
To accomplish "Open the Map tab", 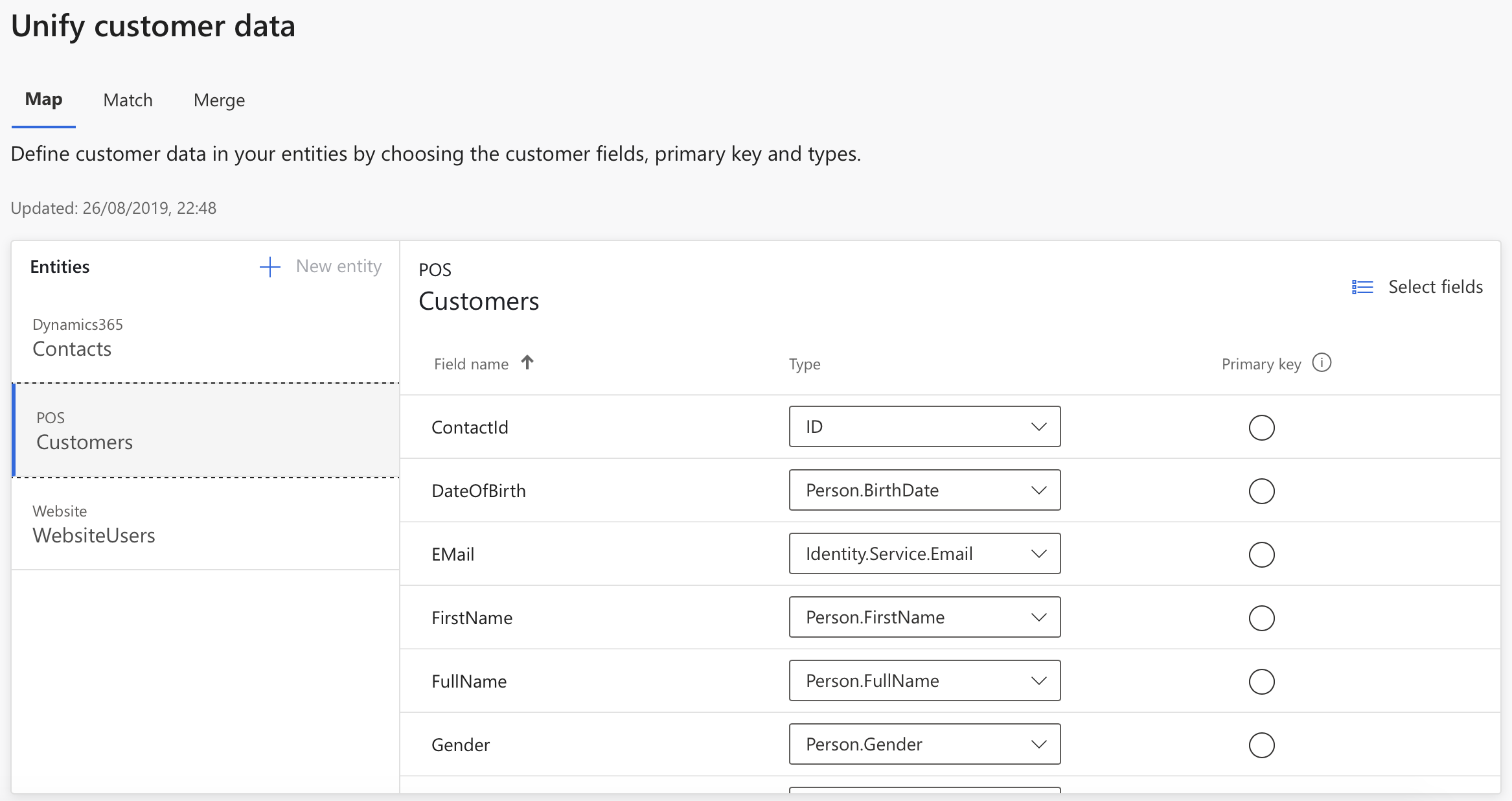I will (x=43, y=99).
